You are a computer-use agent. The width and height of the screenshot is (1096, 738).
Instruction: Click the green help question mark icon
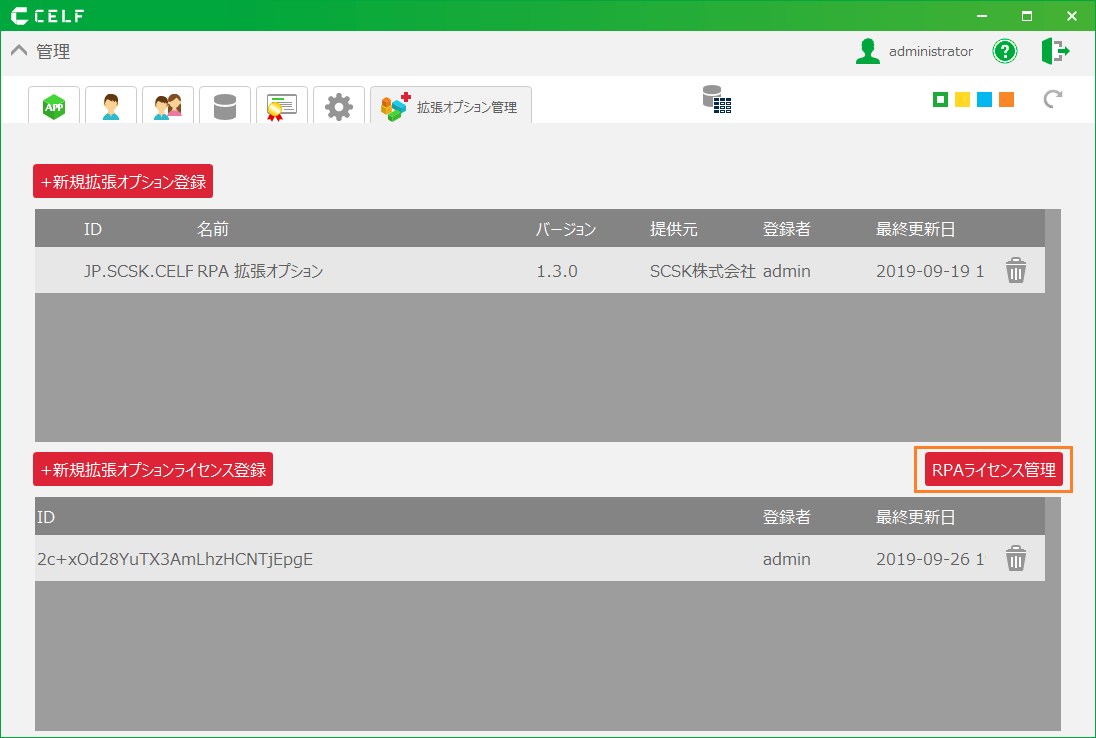coord(1004,52)
